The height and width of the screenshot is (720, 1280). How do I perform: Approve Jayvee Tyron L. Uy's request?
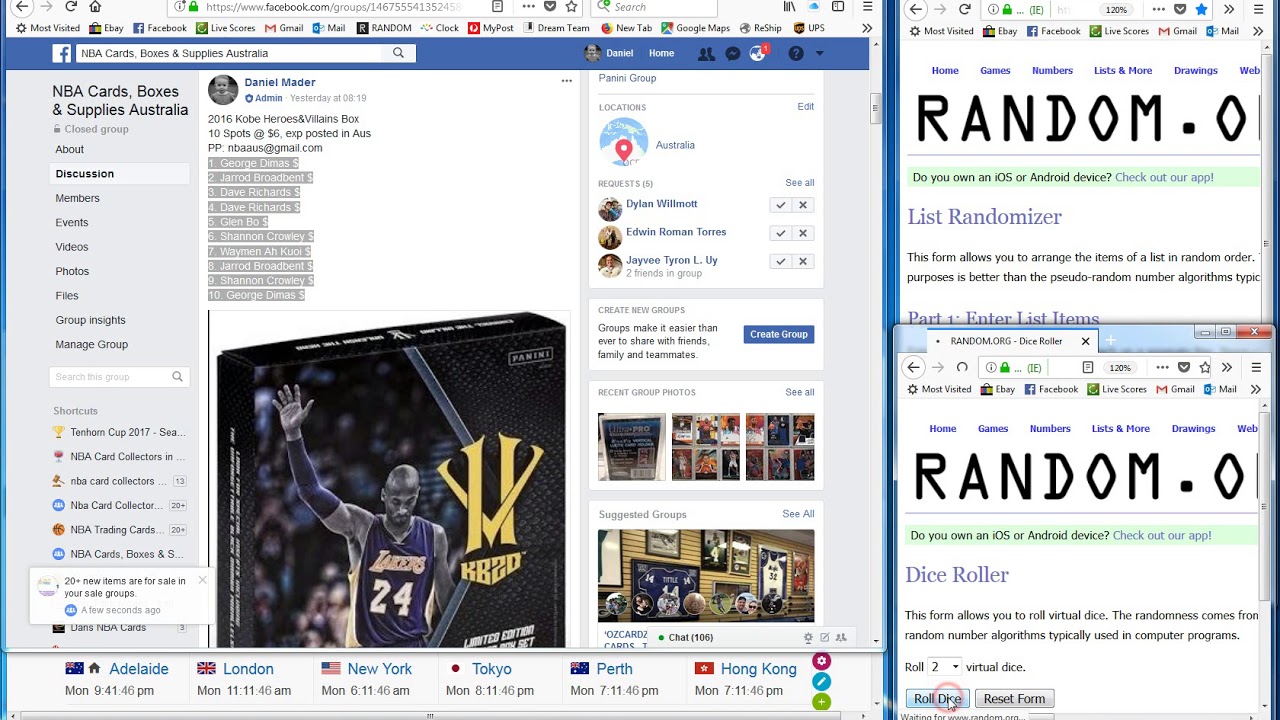click(x=780, y=261)
